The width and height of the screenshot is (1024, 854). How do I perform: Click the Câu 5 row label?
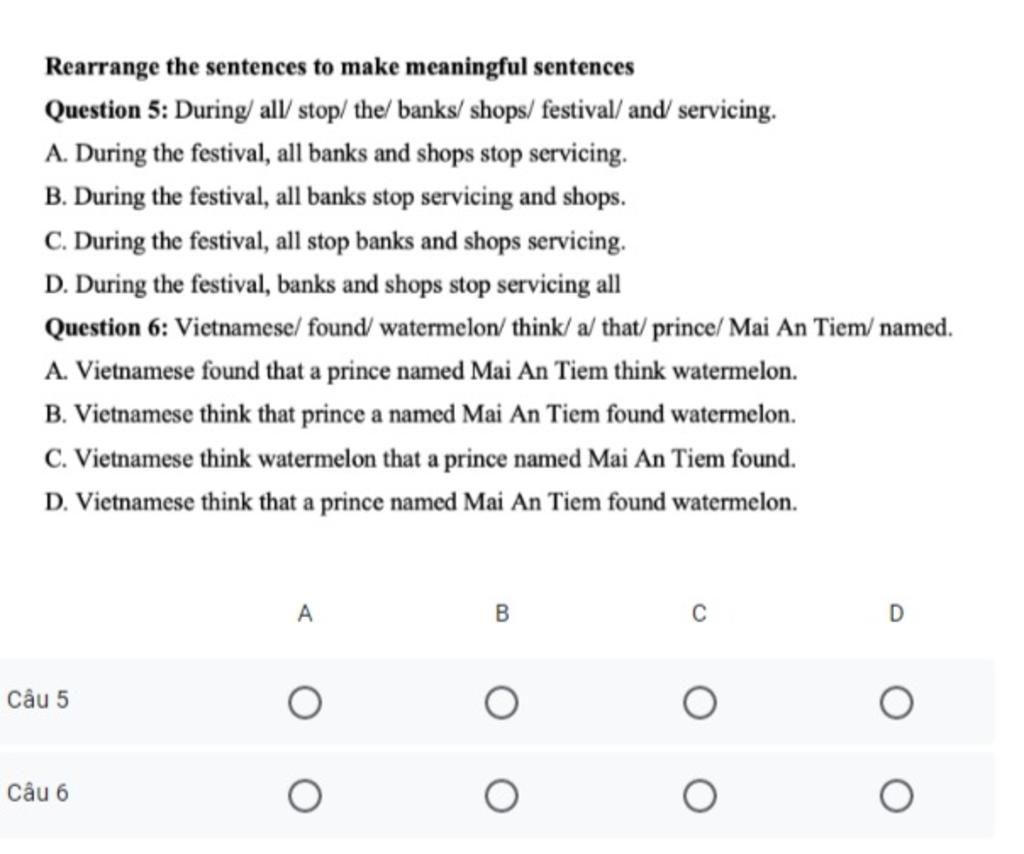coord(38,700)
